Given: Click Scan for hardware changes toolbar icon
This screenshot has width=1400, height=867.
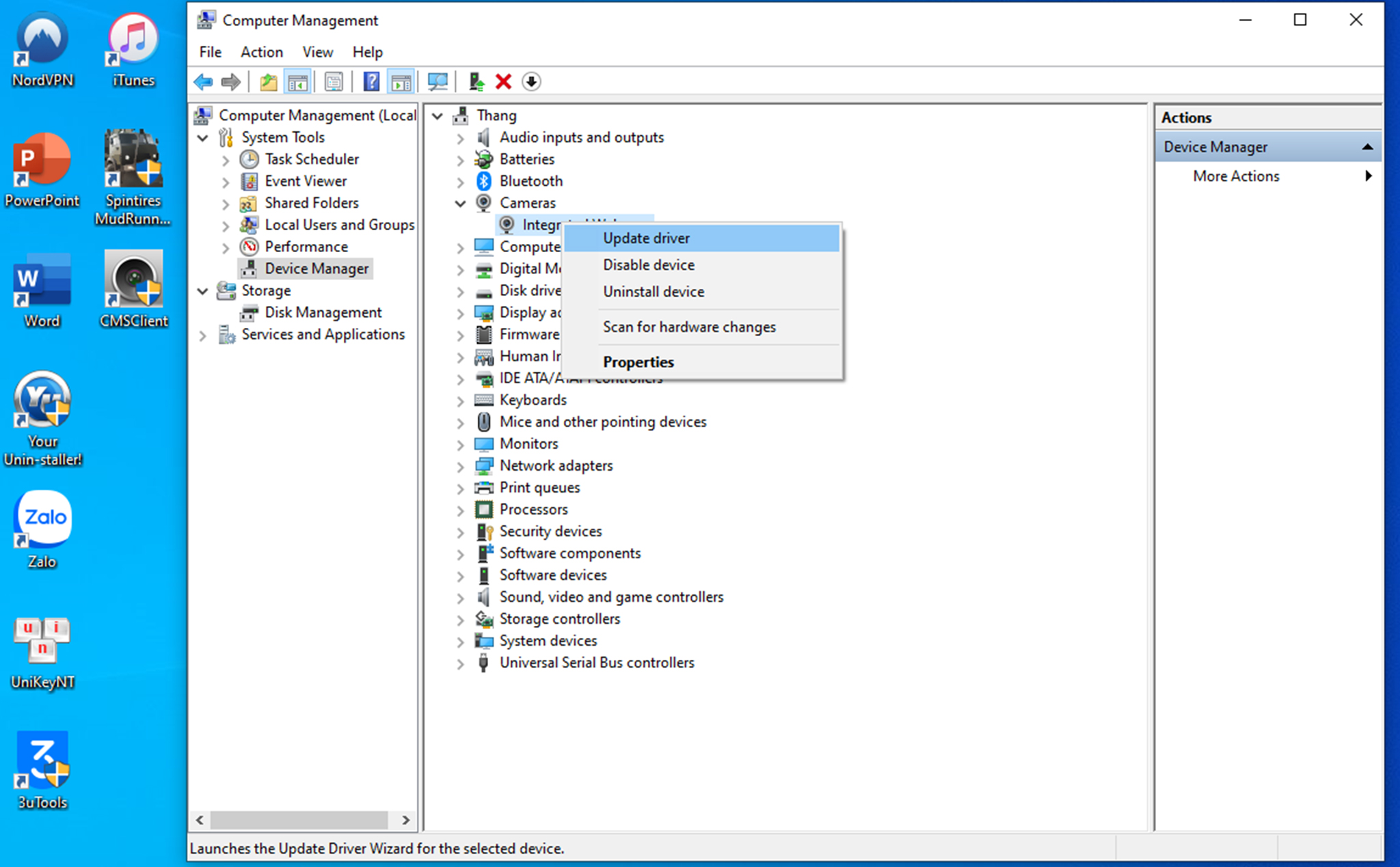Looking at the screenshot, I should 437,82.
